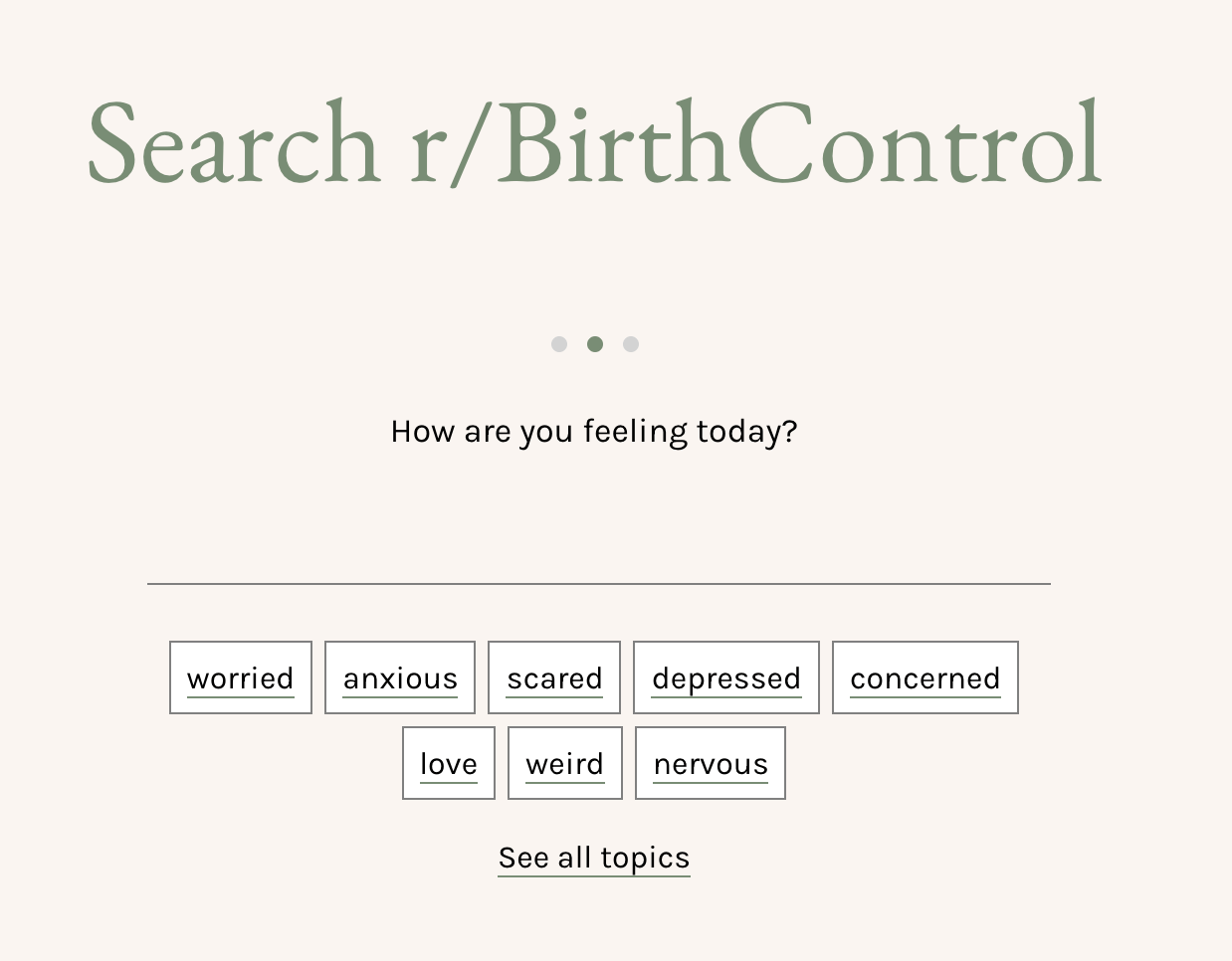The height and width of the screenshot is (961, 1232).
Task: Pick the 'anxious' topic tag
Action: click(400, 678)
